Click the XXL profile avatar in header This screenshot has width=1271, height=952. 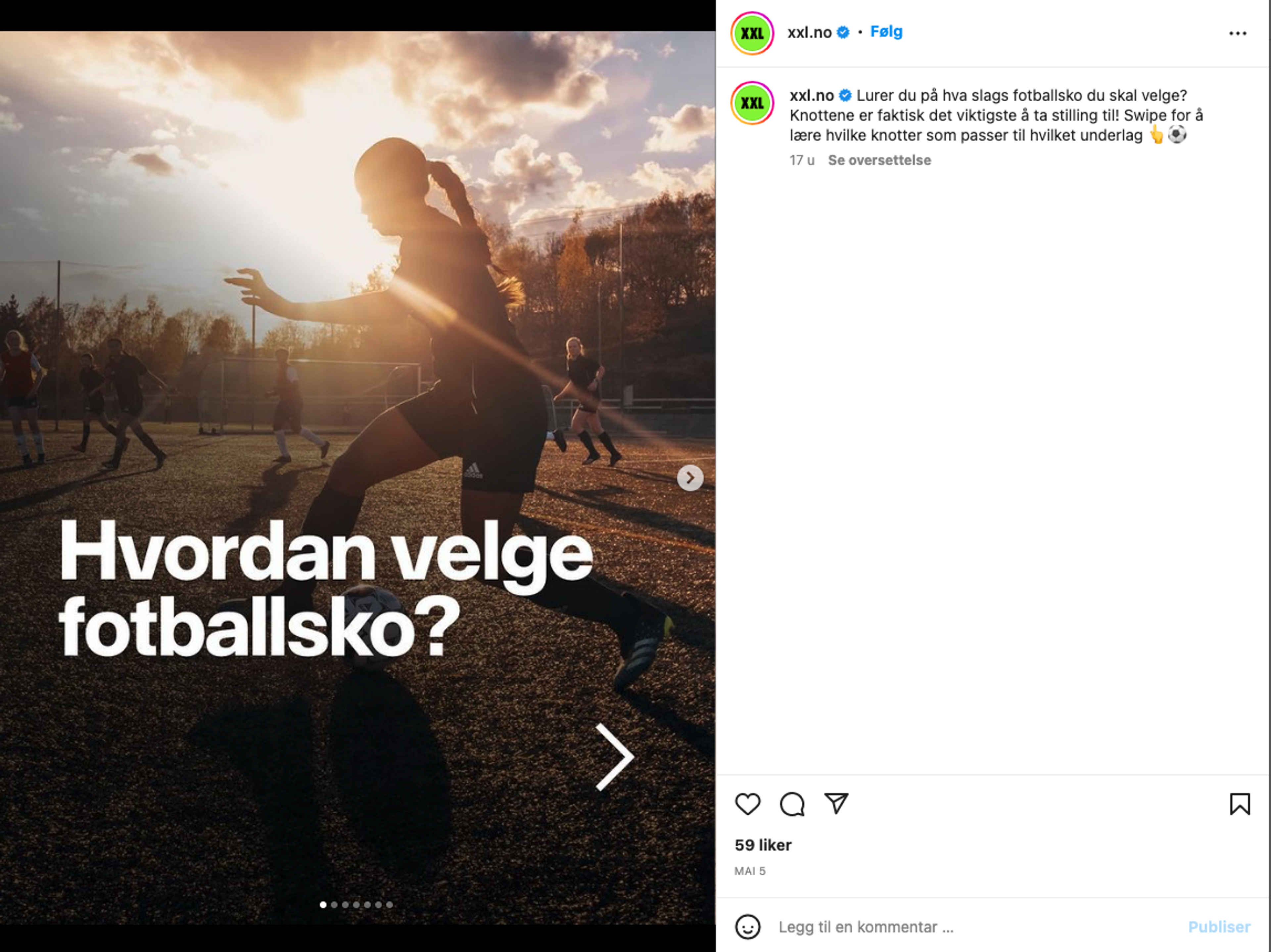[752, 33]
